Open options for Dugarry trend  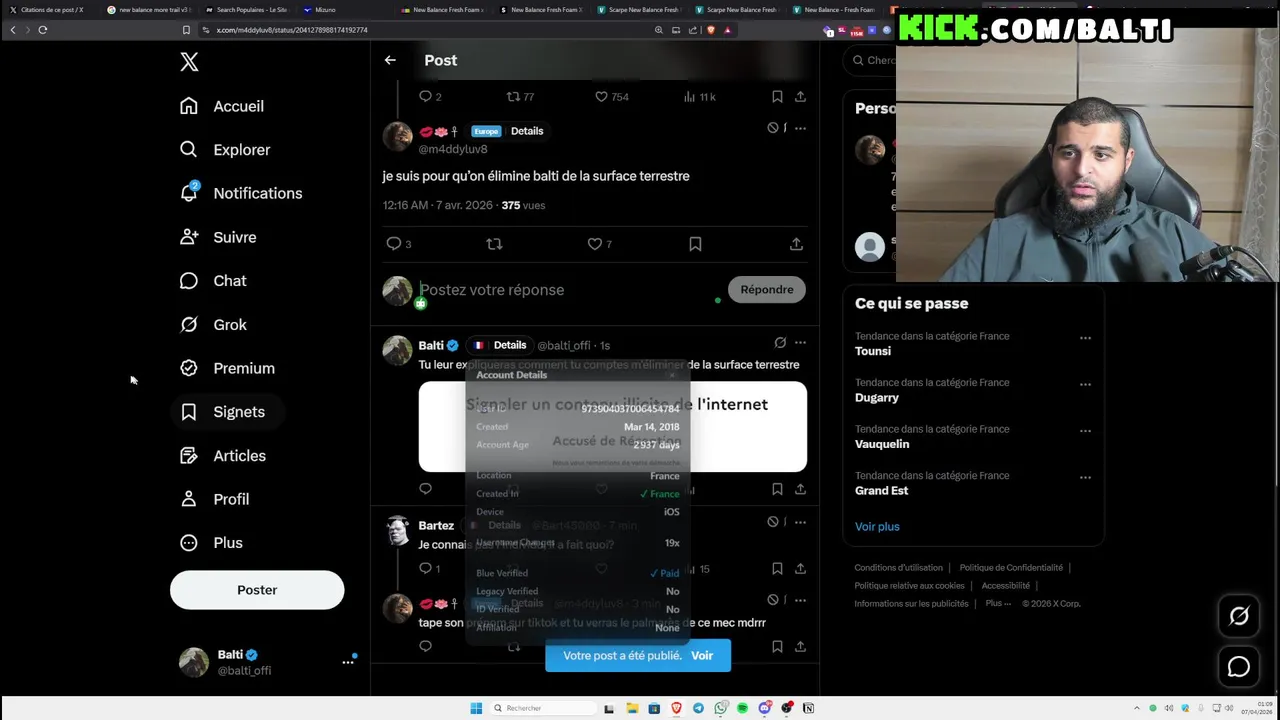click(x=1085, y=384)
